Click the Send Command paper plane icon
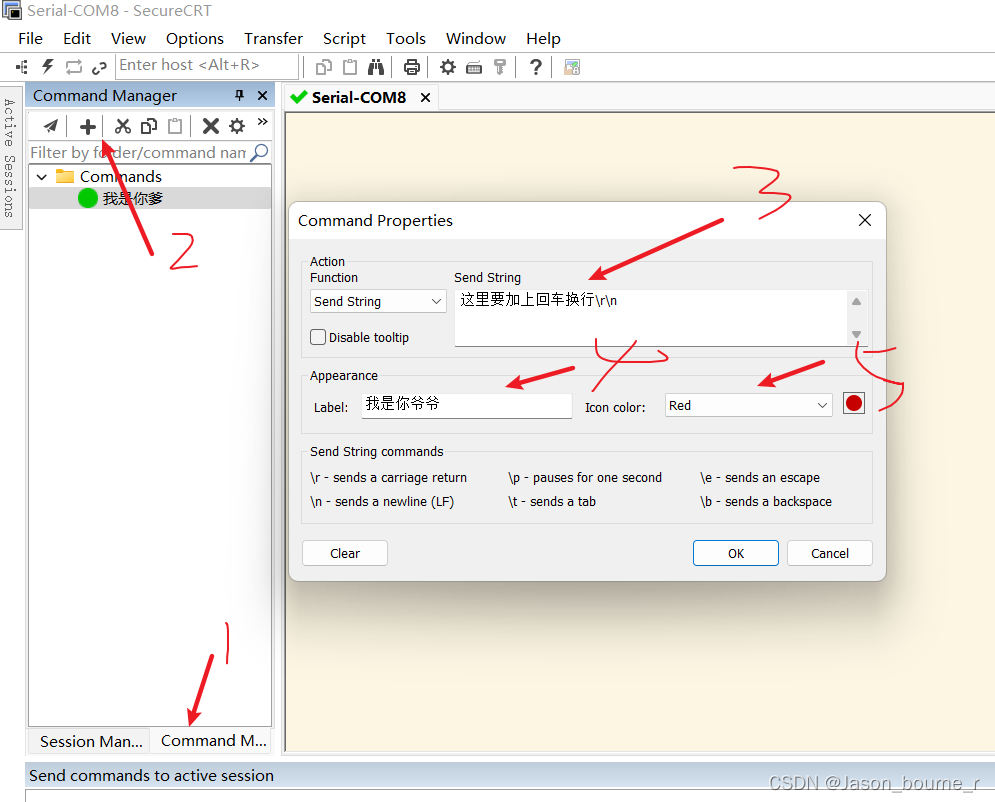995x802 pixels. coord(51,126)
